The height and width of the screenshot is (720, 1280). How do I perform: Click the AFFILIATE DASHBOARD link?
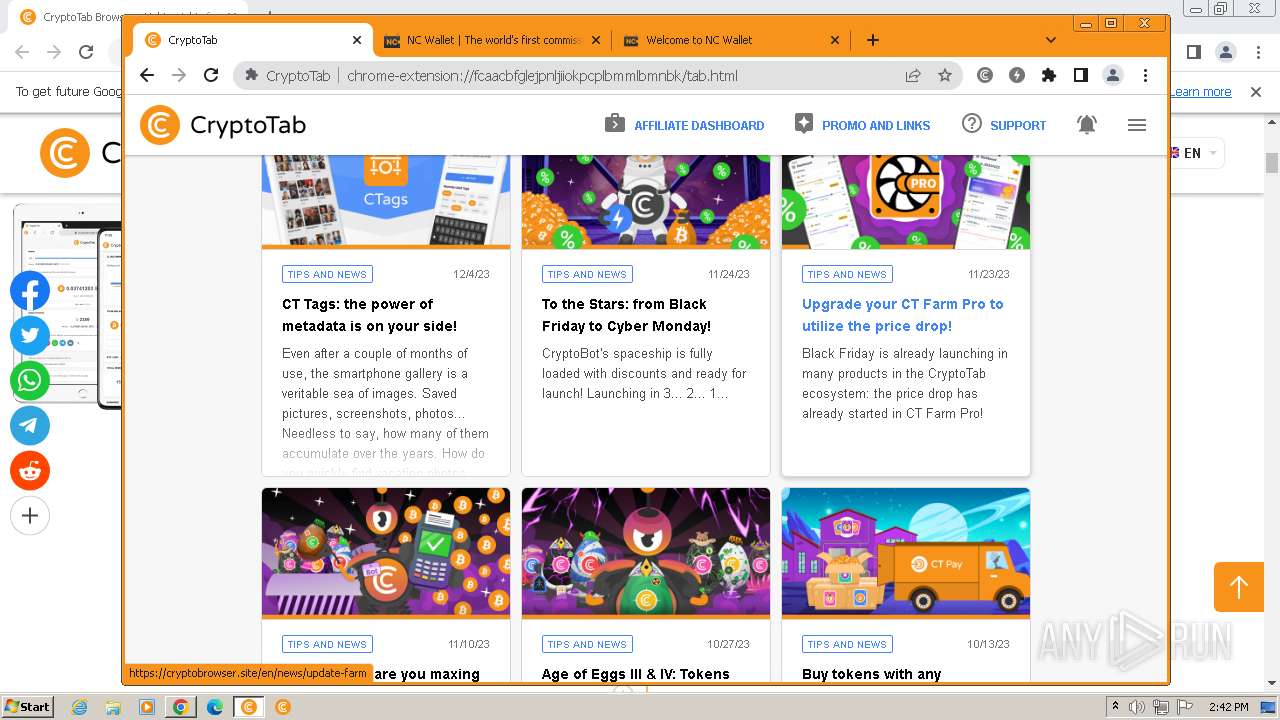pos(699,125)
